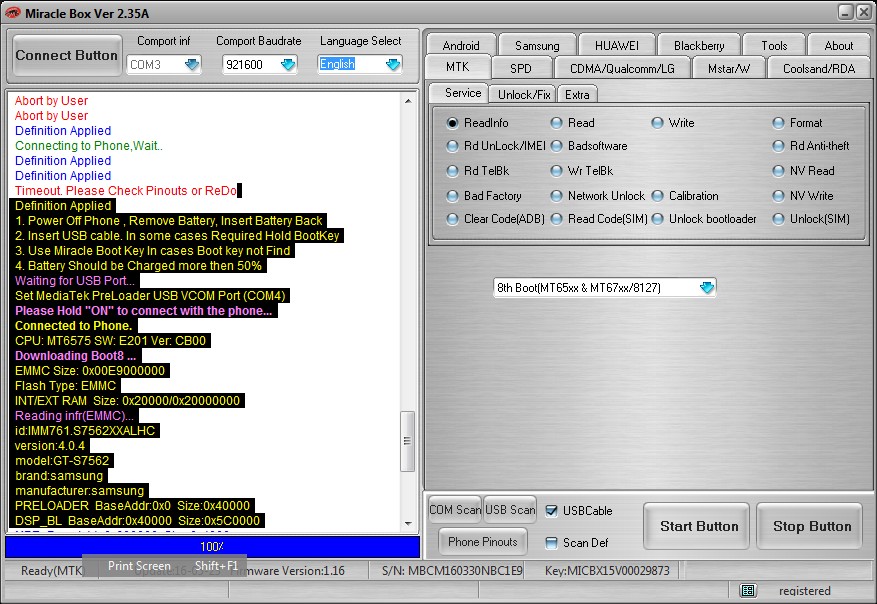Open the Samsung tab

[x=537, y=45]
